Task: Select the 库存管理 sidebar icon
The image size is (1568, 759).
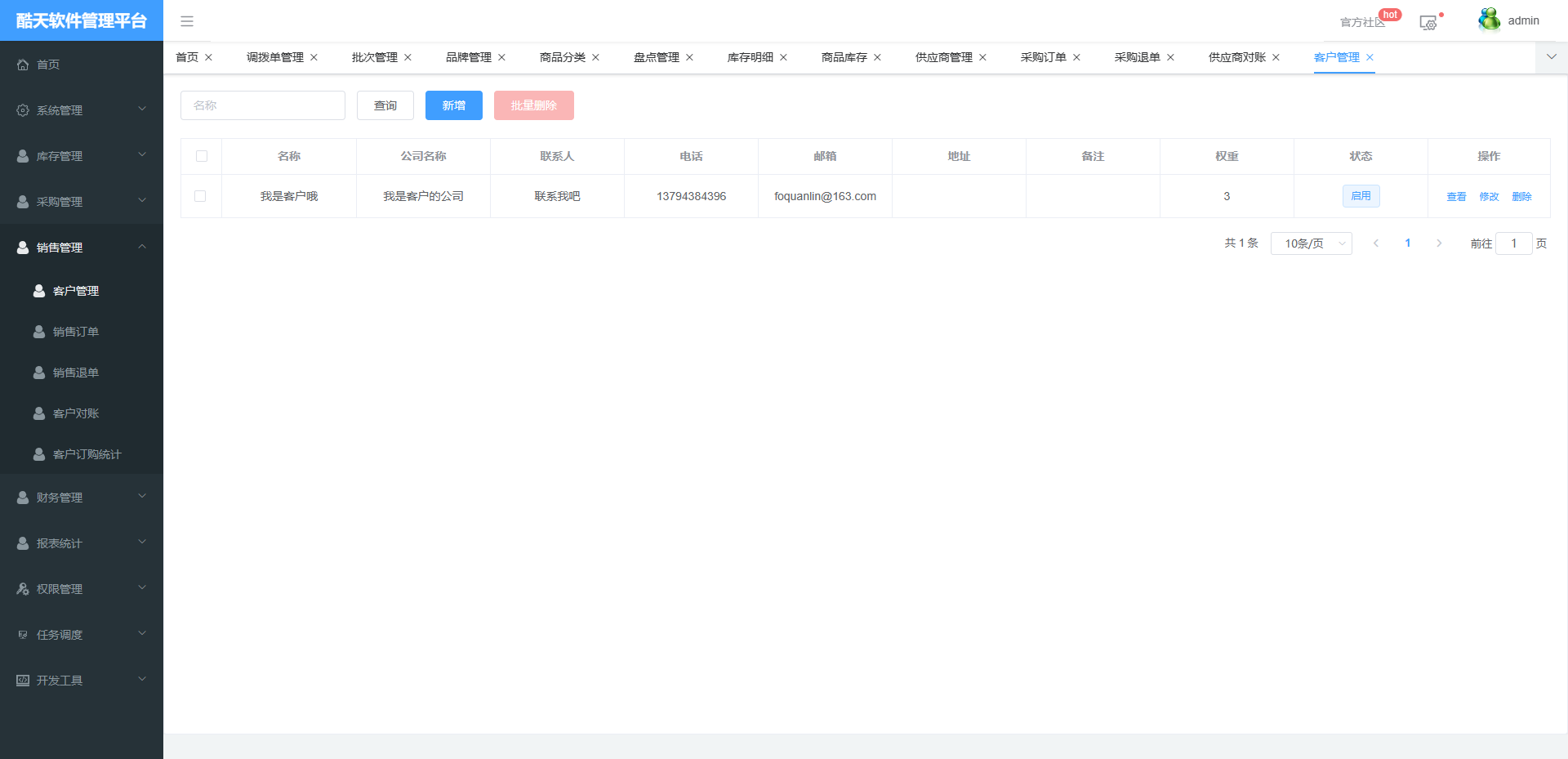Action: click(x=22, y=155)
